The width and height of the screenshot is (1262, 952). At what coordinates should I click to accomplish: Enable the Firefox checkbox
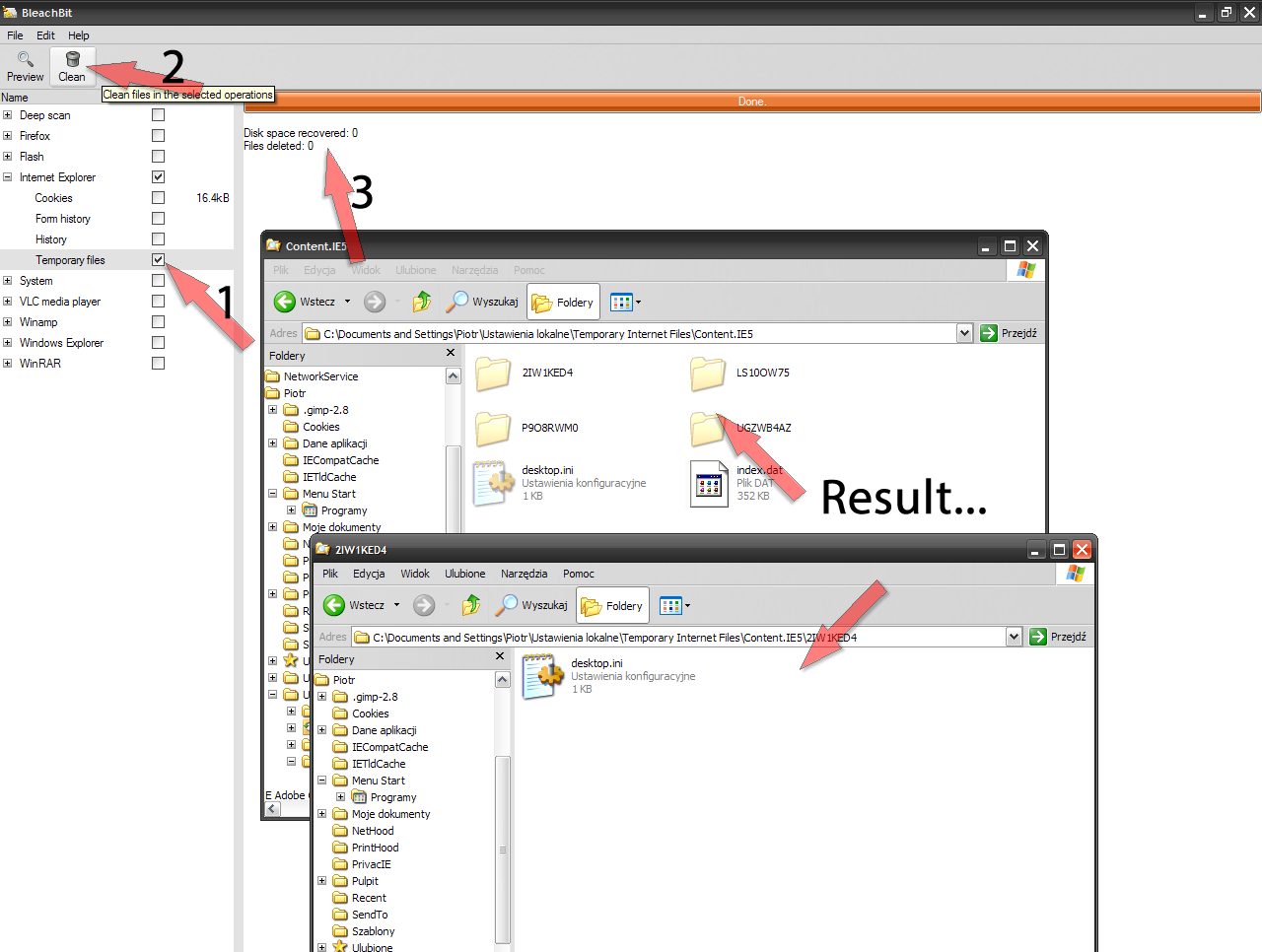coord(158,136)
